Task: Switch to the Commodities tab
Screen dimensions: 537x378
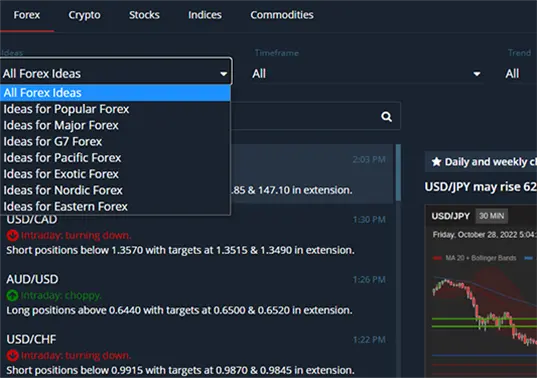Action: 282,15
